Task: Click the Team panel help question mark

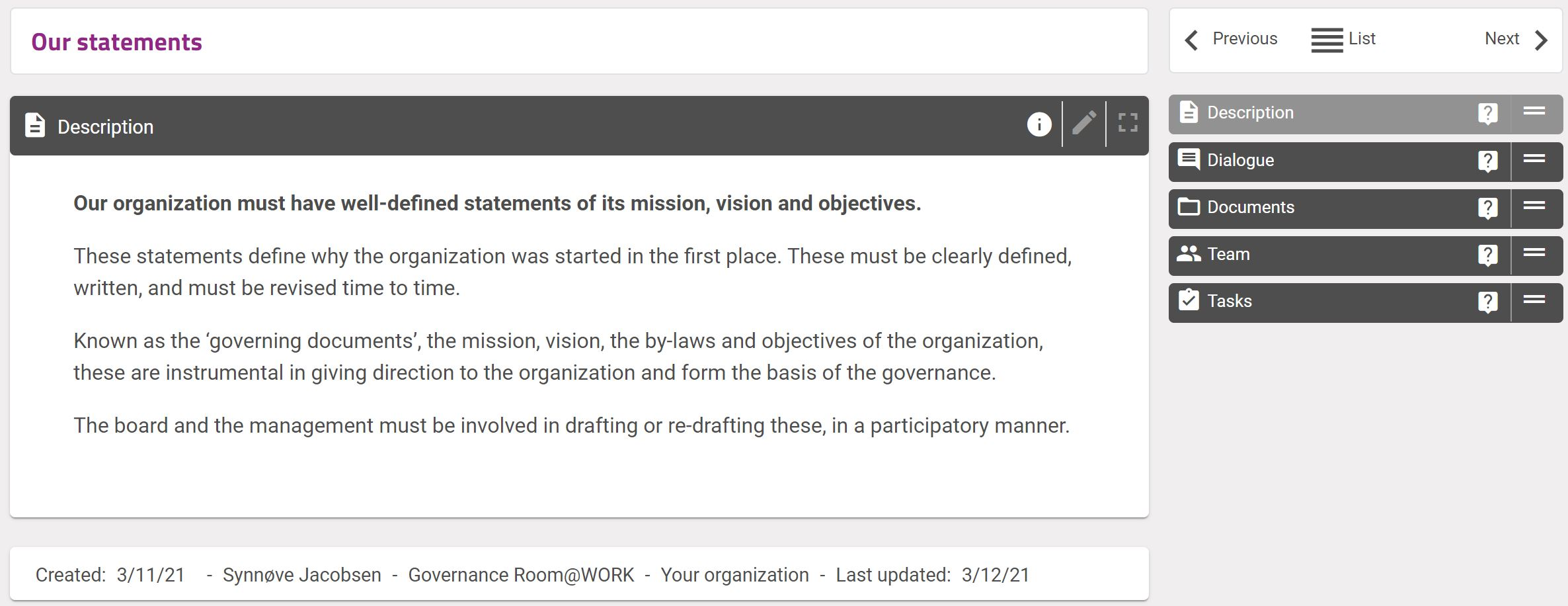Action: (x=1487, y=255)
